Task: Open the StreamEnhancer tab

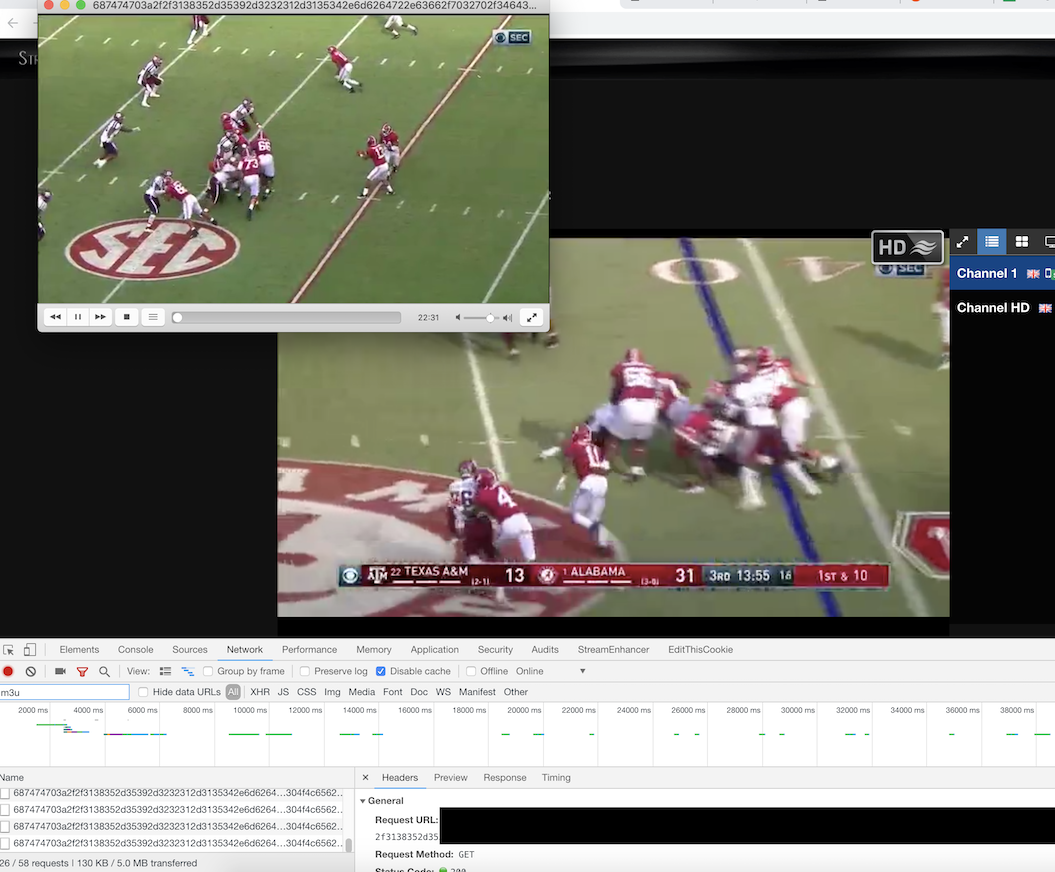Action: pos(614,650)
